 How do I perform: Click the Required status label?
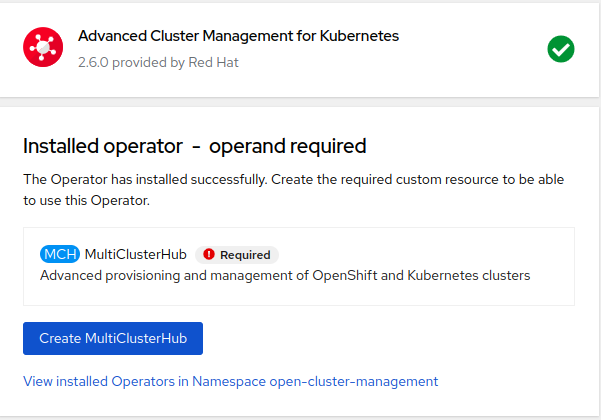245,255
